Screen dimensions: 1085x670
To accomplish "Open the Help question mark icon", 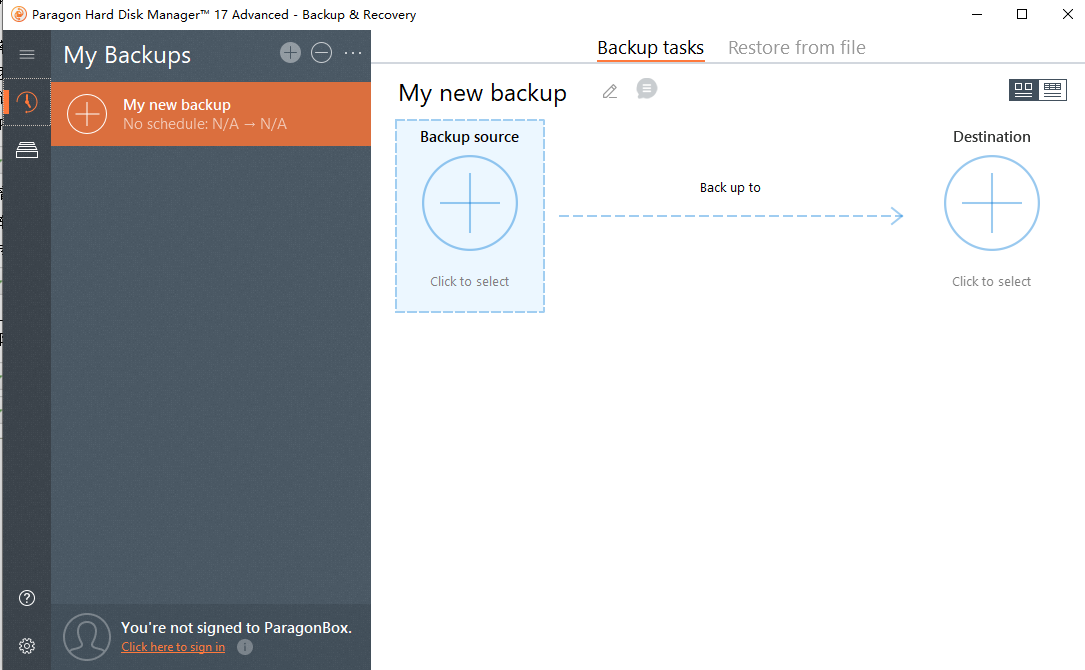I will coord(27,598).
